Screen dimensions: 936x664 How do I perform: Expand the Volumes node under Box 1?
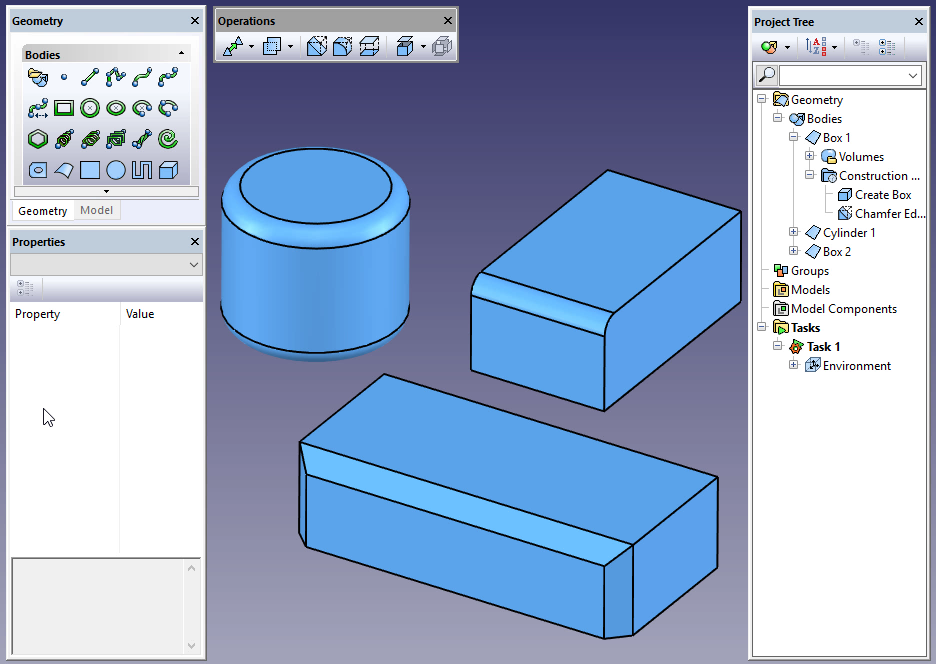pyautogui.click(x=810, y=157)
